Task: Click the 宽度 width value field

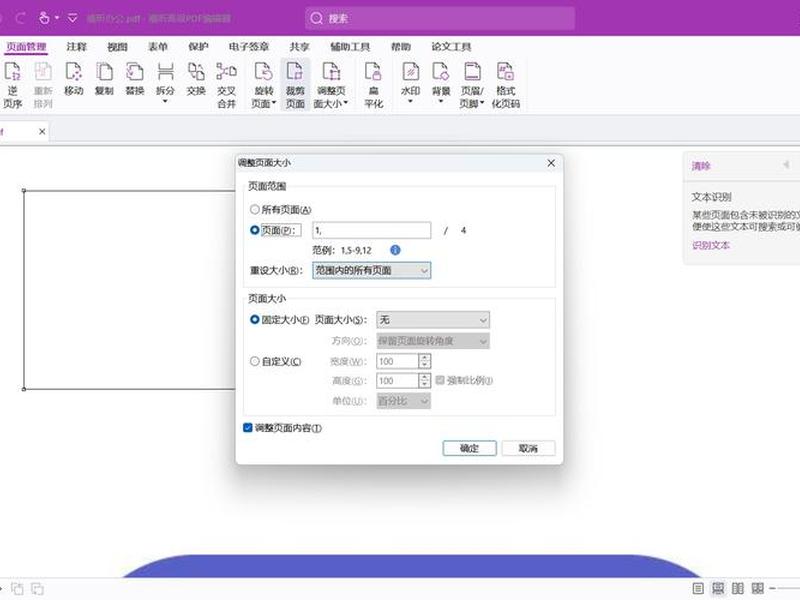Action: coord(397,361)
